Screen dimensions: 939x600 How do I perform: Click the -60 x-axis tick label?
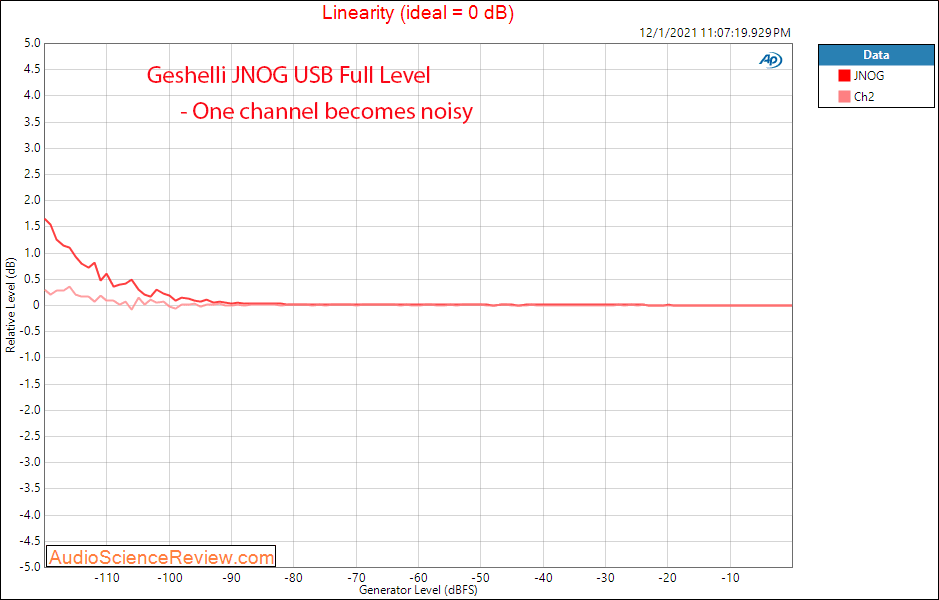pos(418,578)
